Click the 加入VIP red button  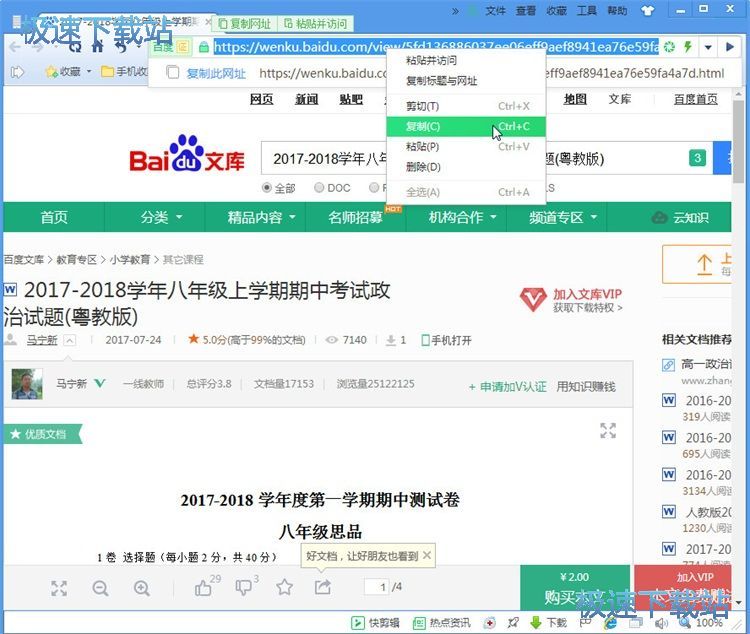683,588
